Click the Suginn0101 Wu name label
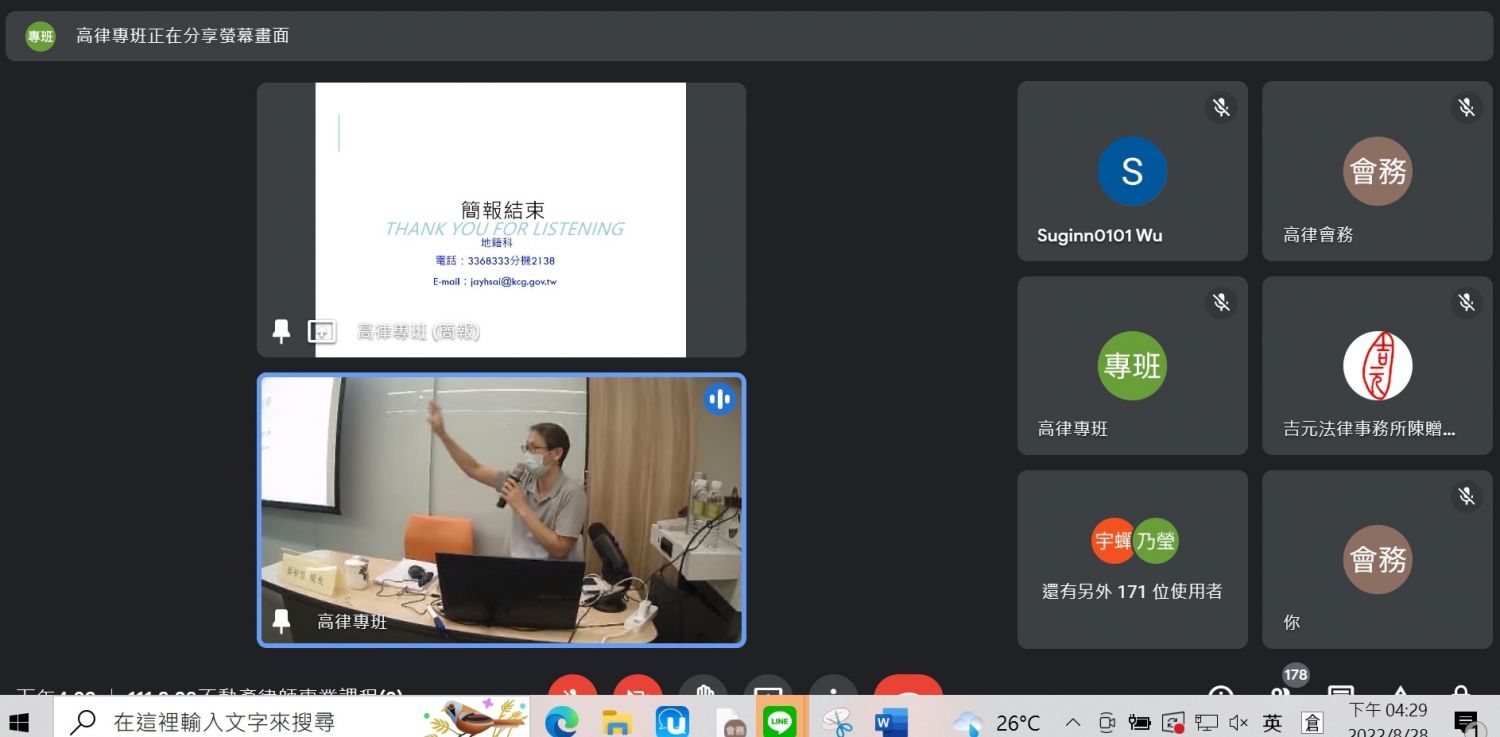The width and height of the screenshot is (1500, 737). [1100, 236]
